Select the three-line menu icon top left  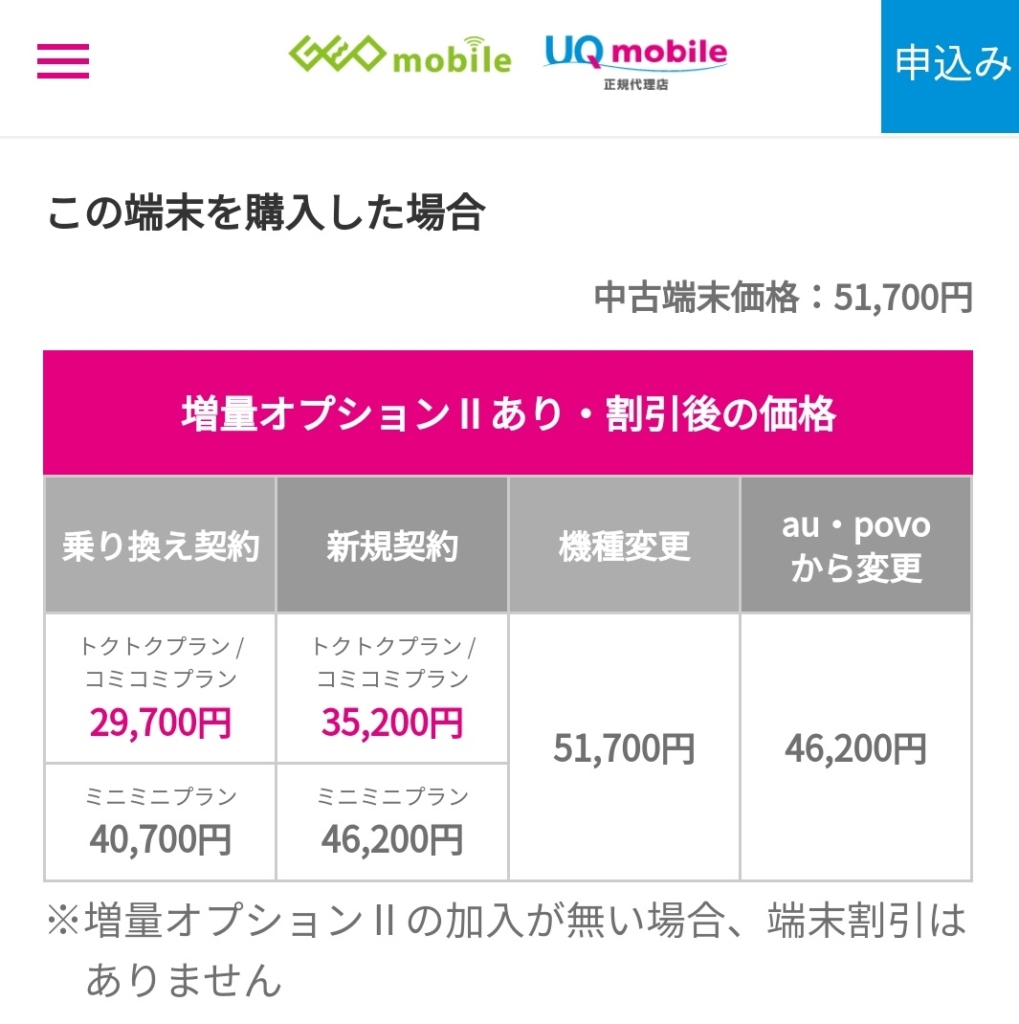click(x=64, y=60)
